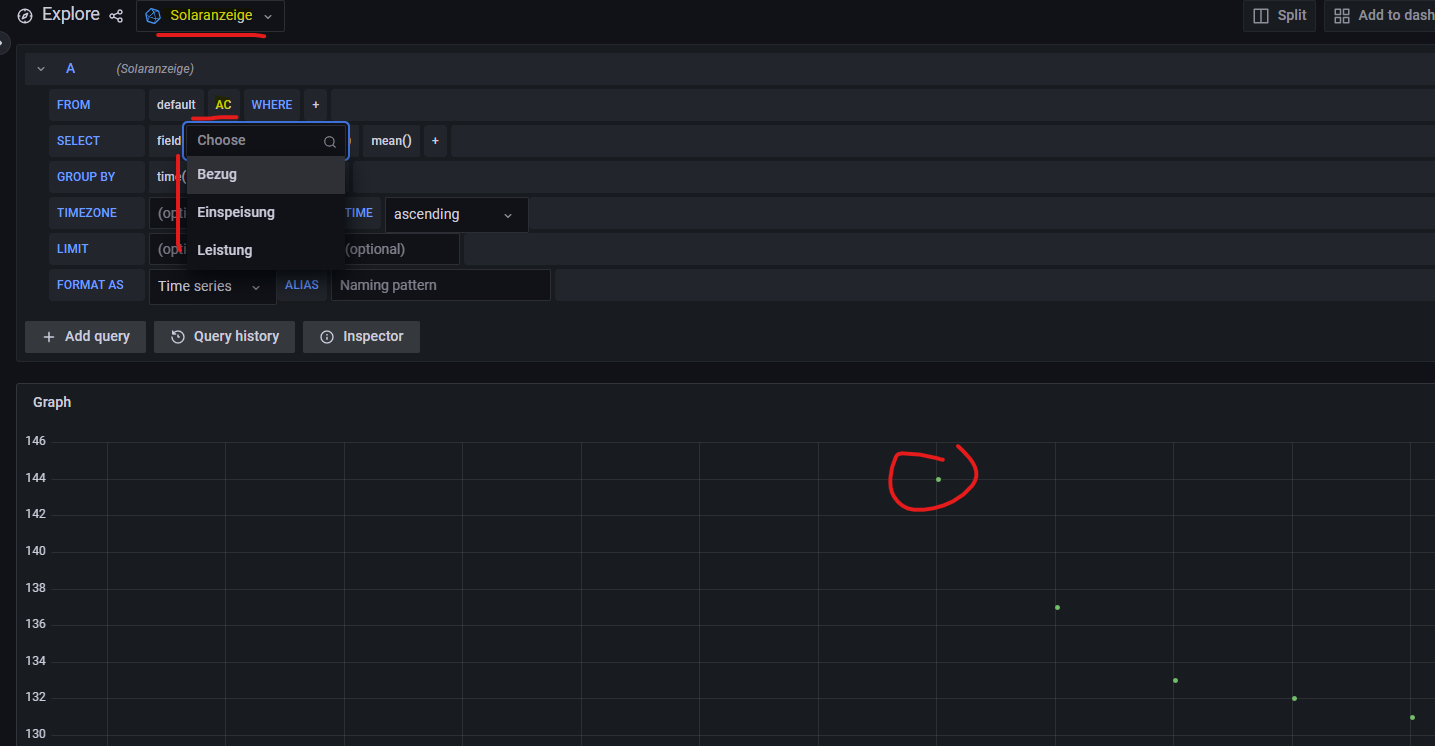
Task: Click the plus icon after mean()
Action: pos(435,141)
